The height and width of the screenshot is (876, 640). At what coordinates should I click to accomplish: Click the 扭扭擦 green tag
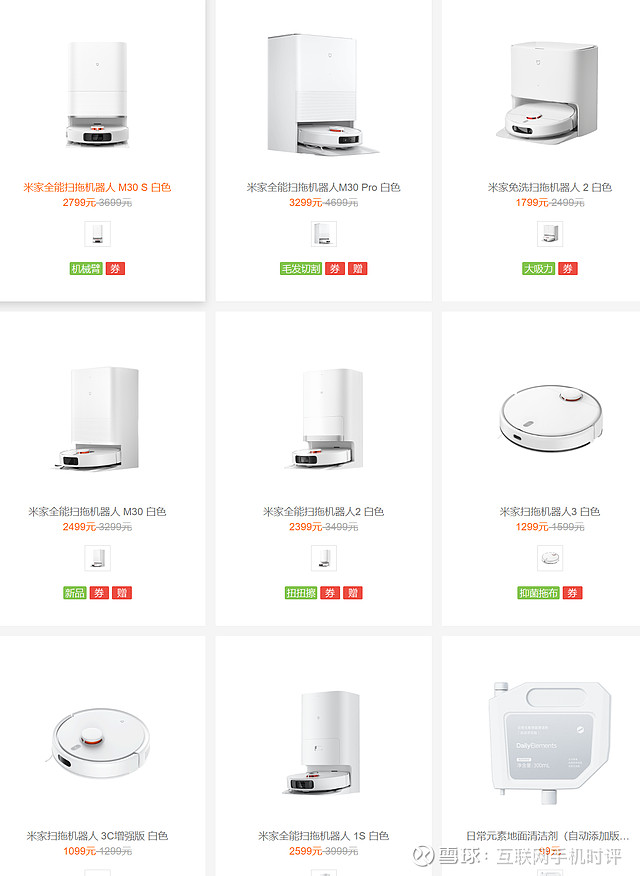coord(301,593)
